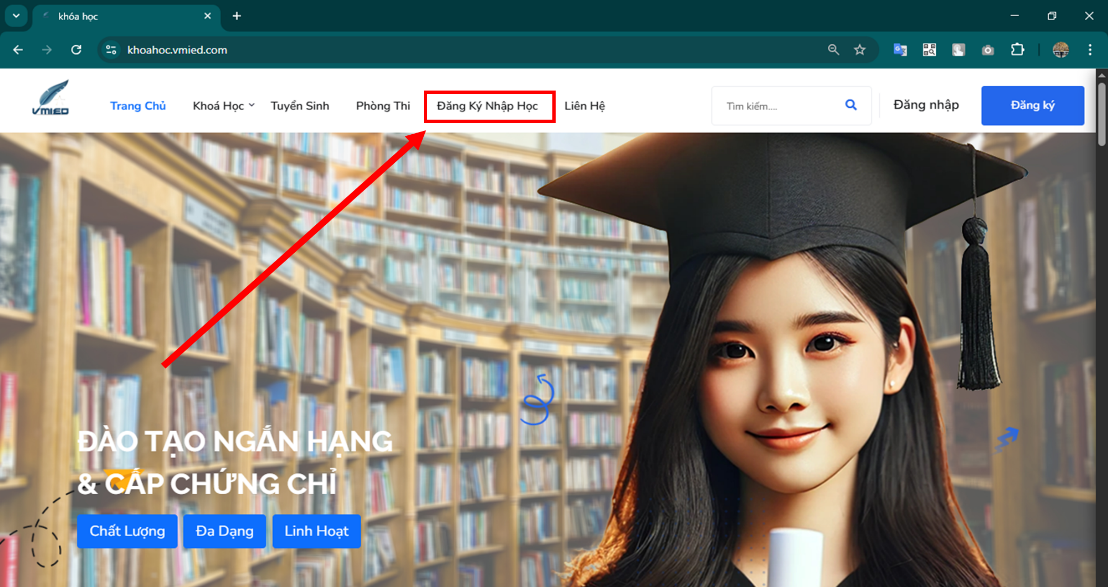Open Chrome three-dot menu

(1090, 49)
